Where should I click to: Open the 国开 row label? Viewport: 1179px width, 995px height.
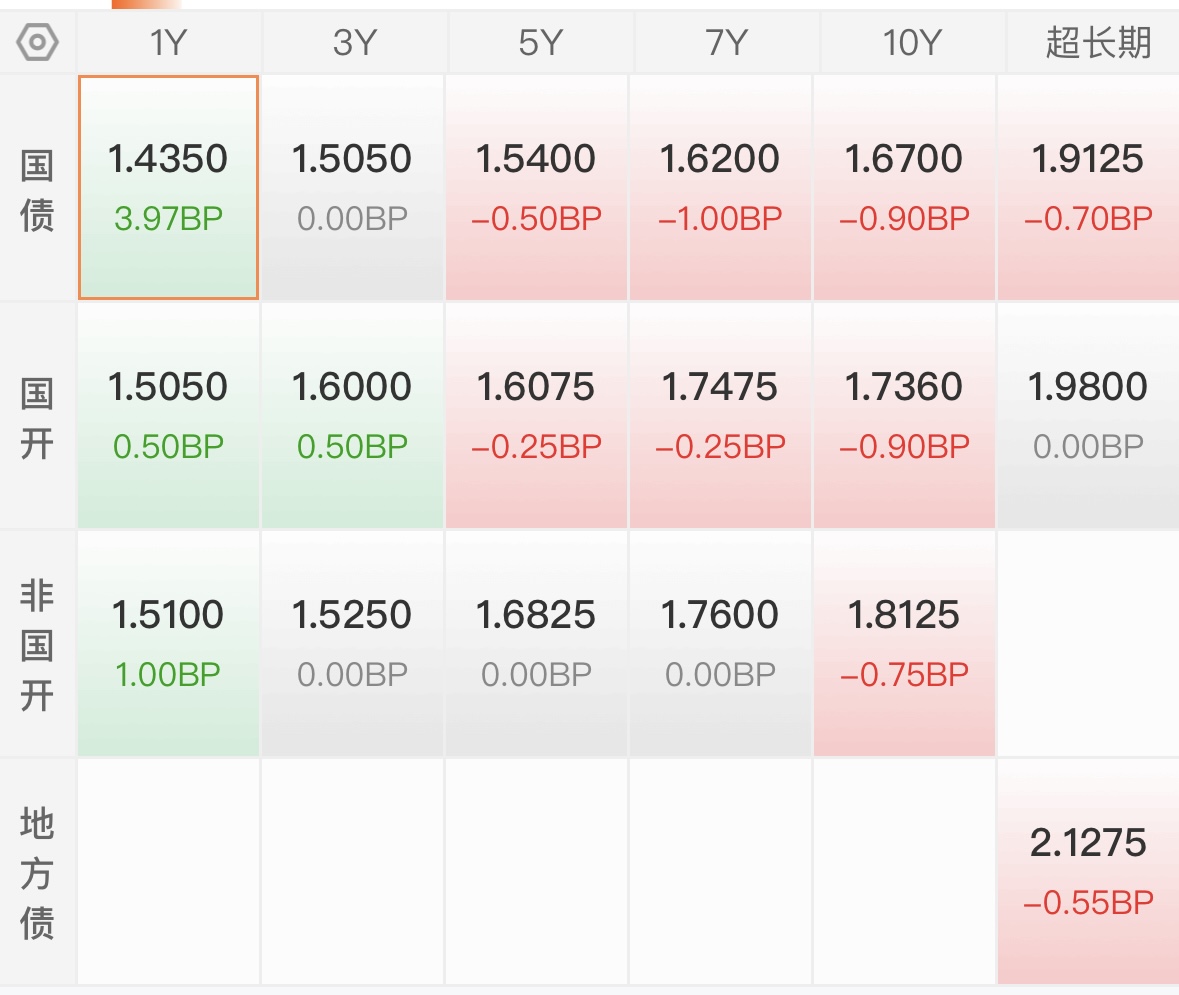37,418
